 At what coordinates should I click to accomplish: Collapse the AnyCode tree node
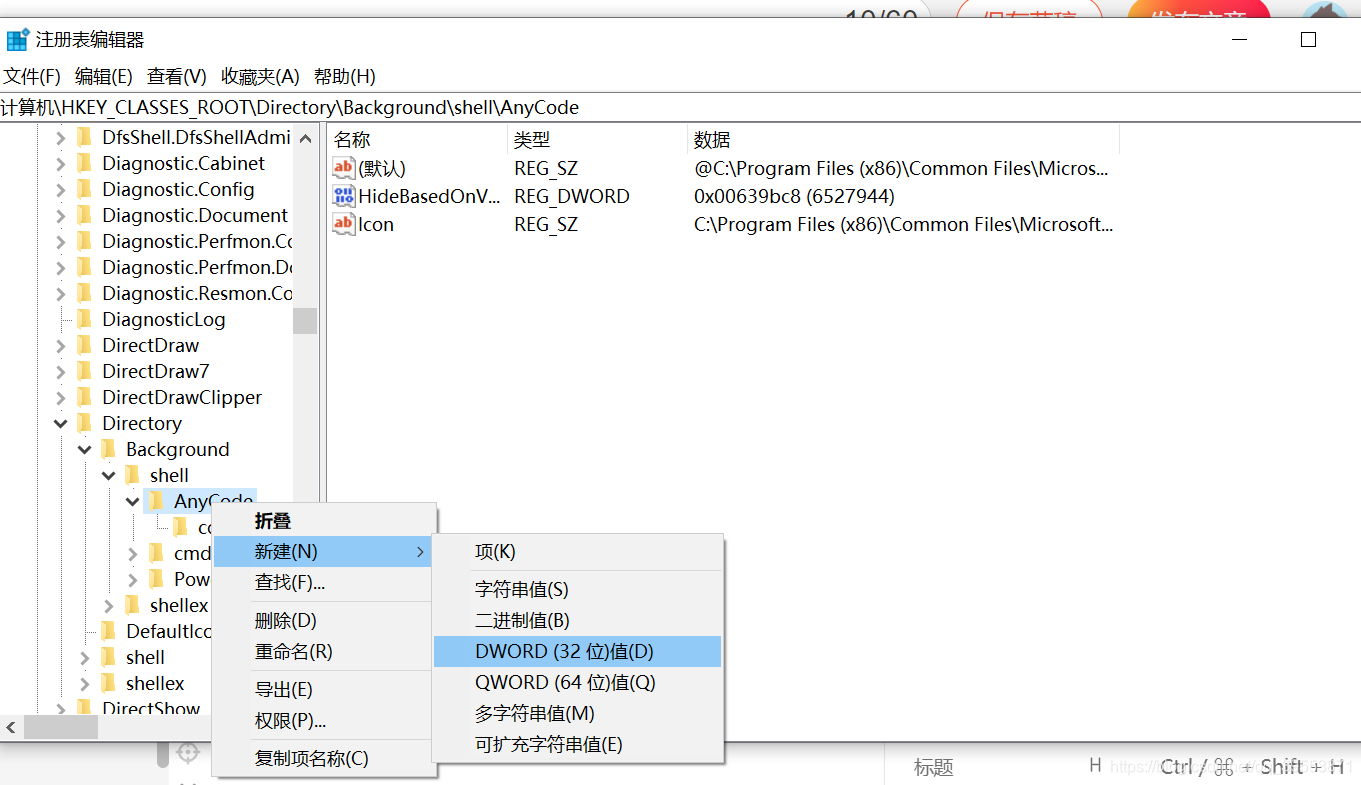(x=133, y=501)
